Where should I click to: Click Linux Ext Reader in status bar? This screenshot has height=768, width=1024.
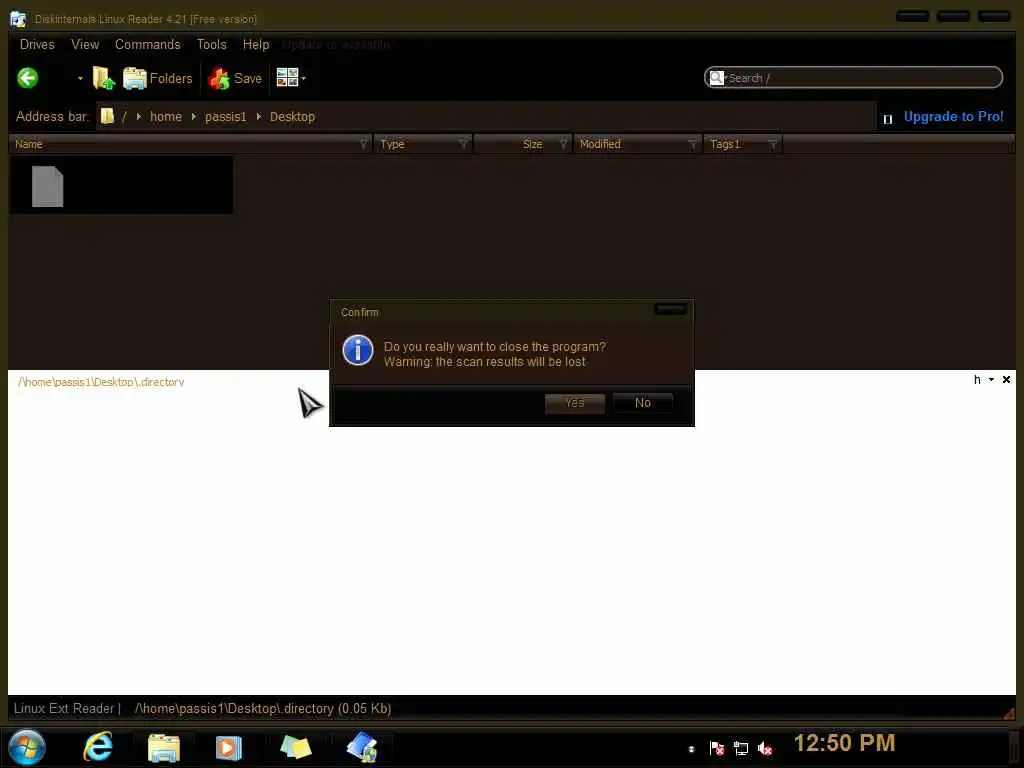[64, 709]
